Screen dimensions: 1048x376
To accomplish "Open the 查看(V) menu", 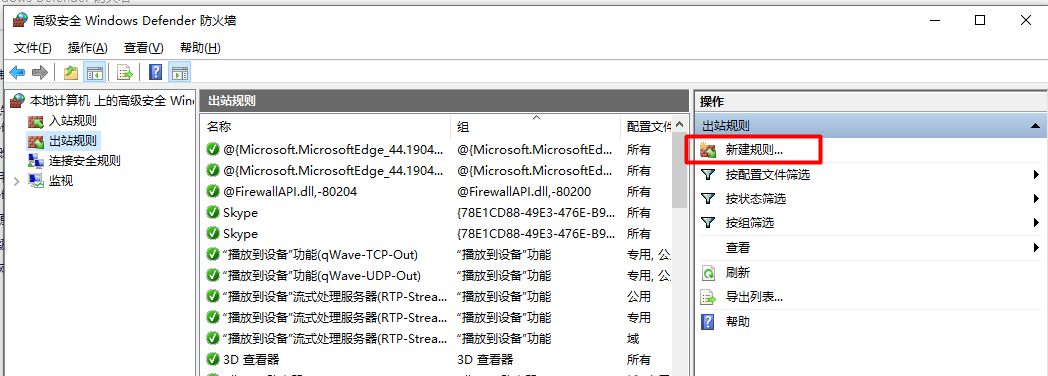I will [144, 48].
